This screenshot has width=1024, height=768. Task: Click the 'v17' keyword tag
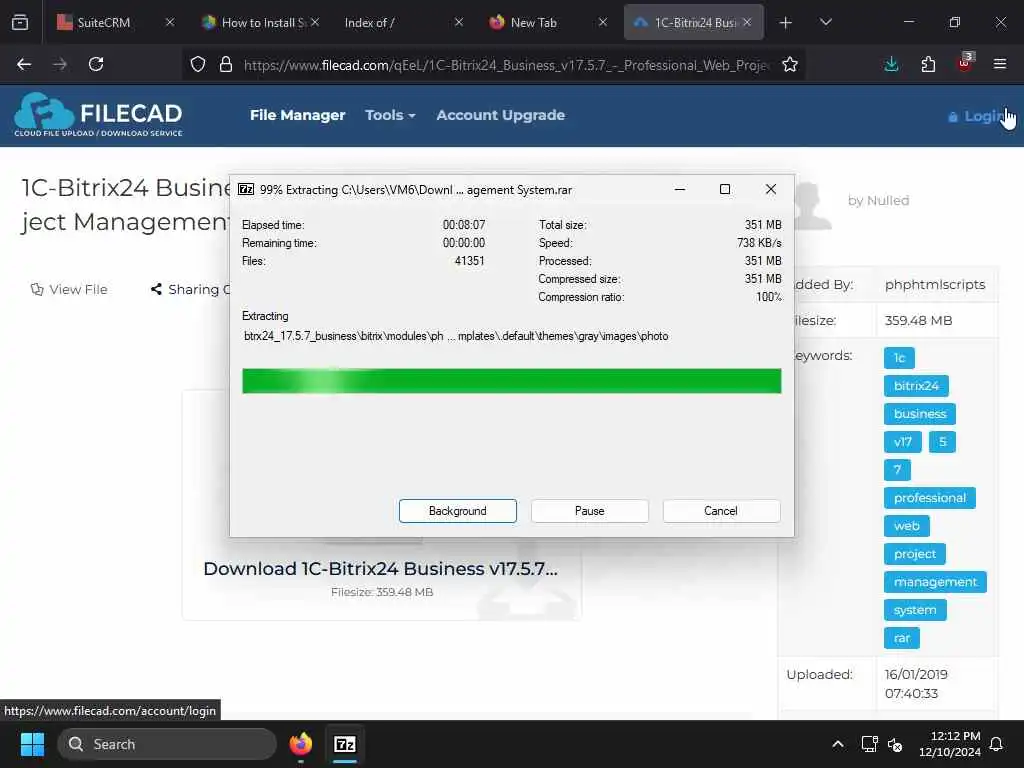coord(903,442)
